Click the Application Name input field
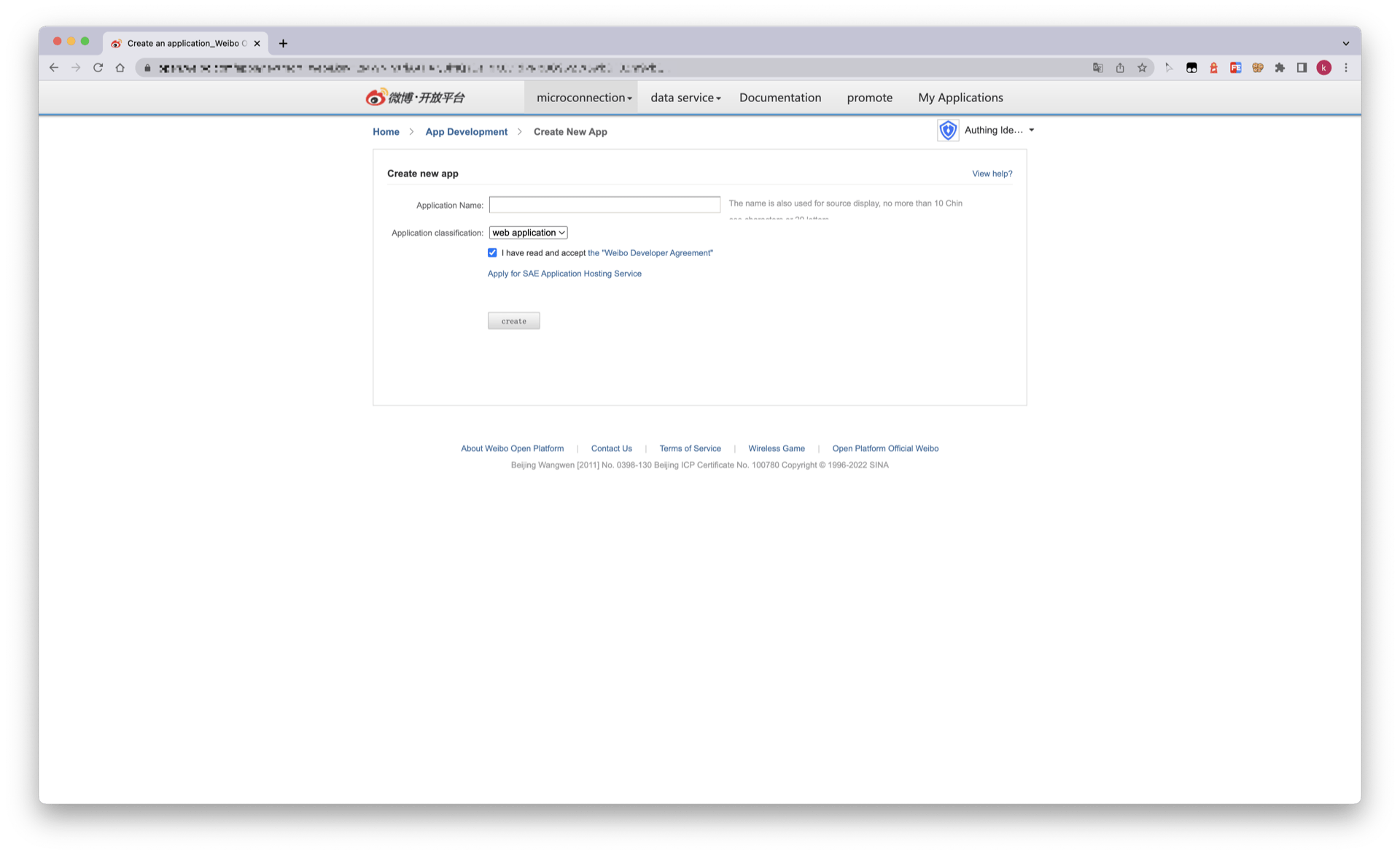This screenshot has width=1400, height=855. click(604, 204)
